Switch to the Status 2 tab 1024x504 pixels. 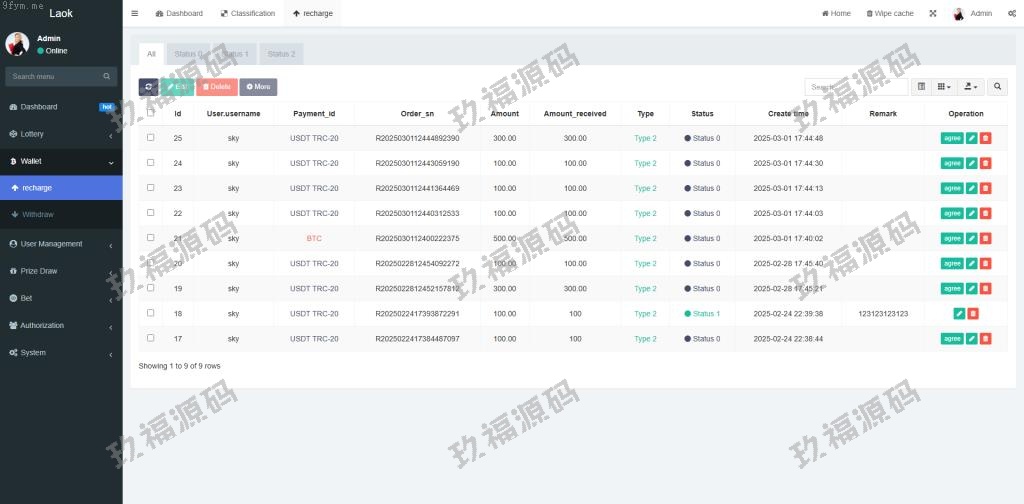coord(281,54)
